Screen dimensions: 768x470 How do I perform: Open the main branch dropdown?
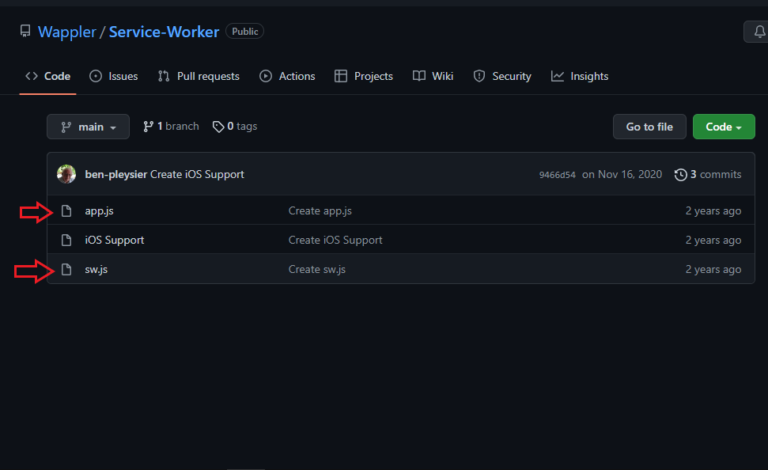pos(88,127)
